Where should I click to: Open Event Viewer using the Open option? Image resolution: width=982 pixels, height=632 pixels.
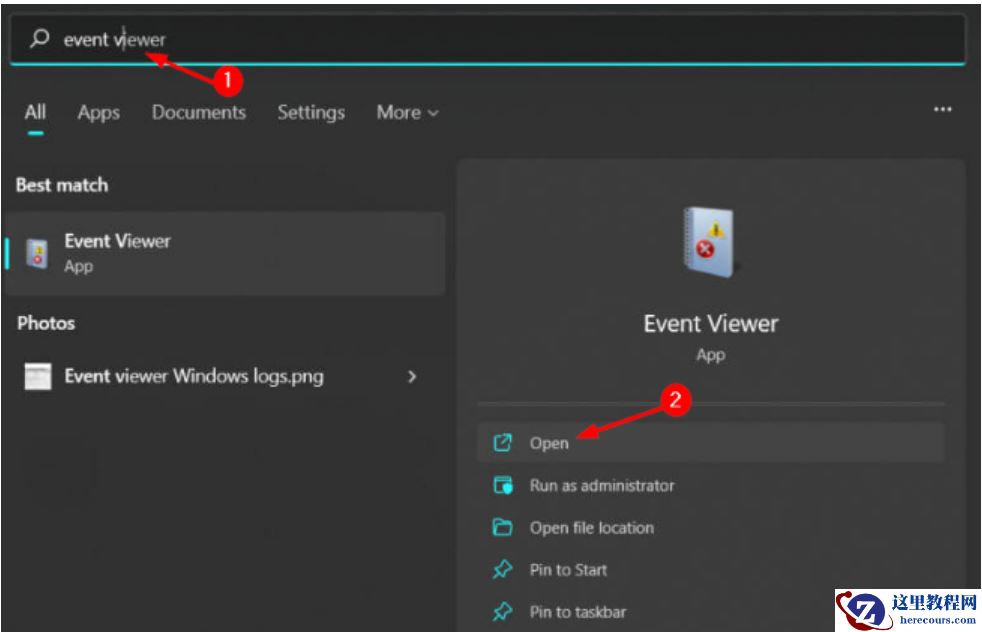click(549, 443)
